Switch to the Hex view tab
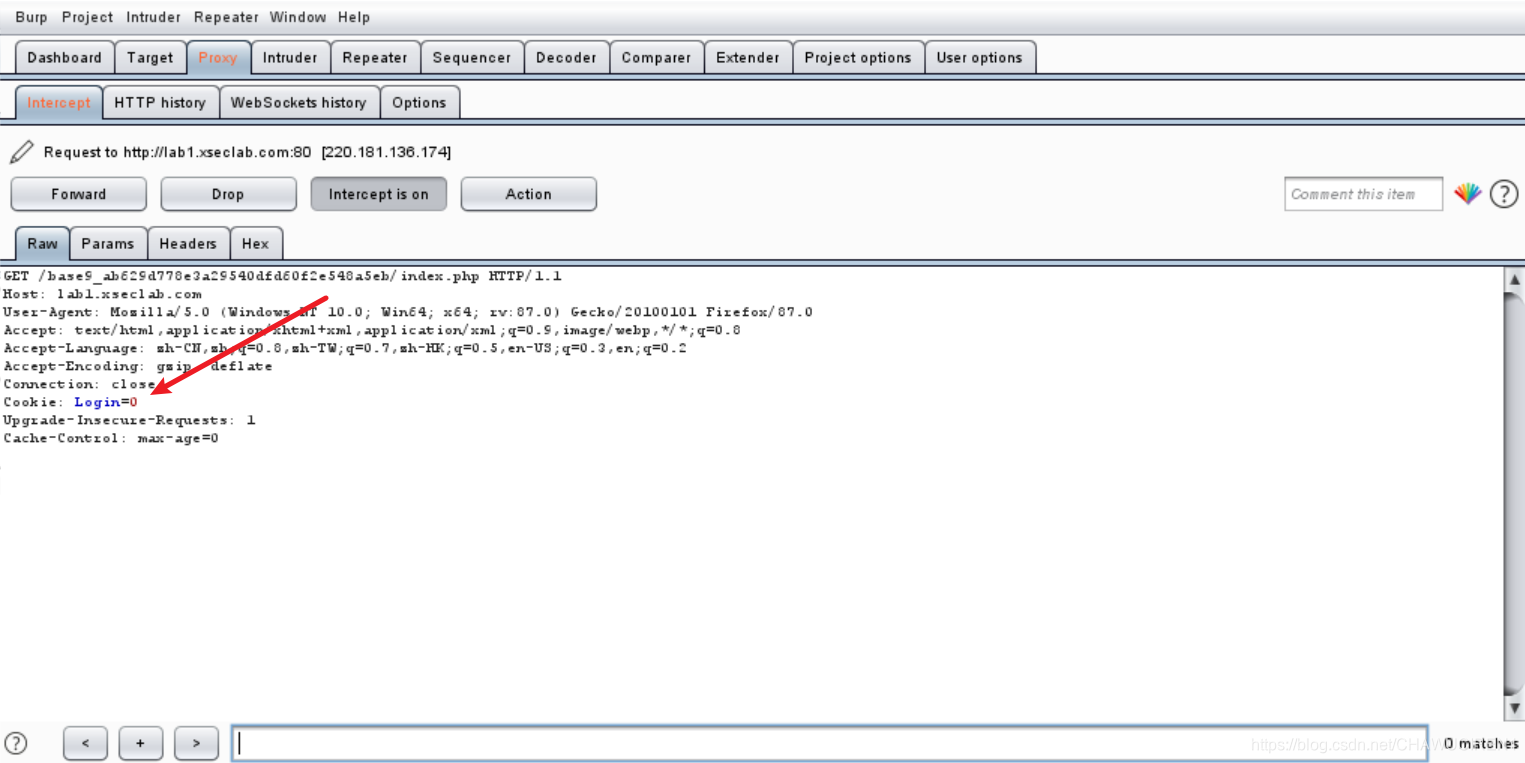The width and height of the screenshot is (1525, 763). [x=256, y=243]
